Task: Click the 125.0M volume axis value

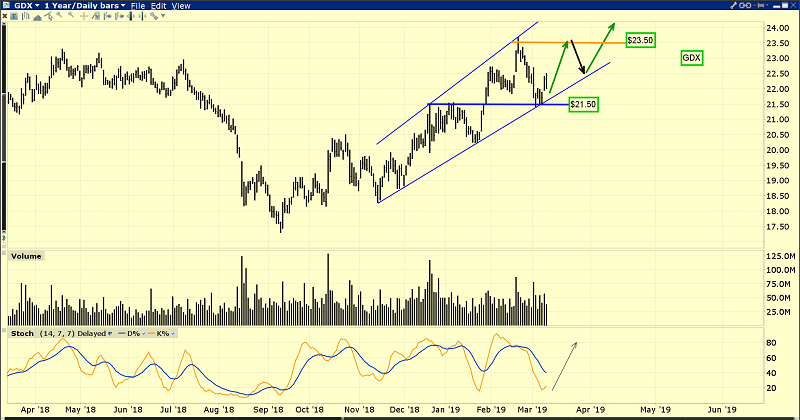Action: coord(781,256)
